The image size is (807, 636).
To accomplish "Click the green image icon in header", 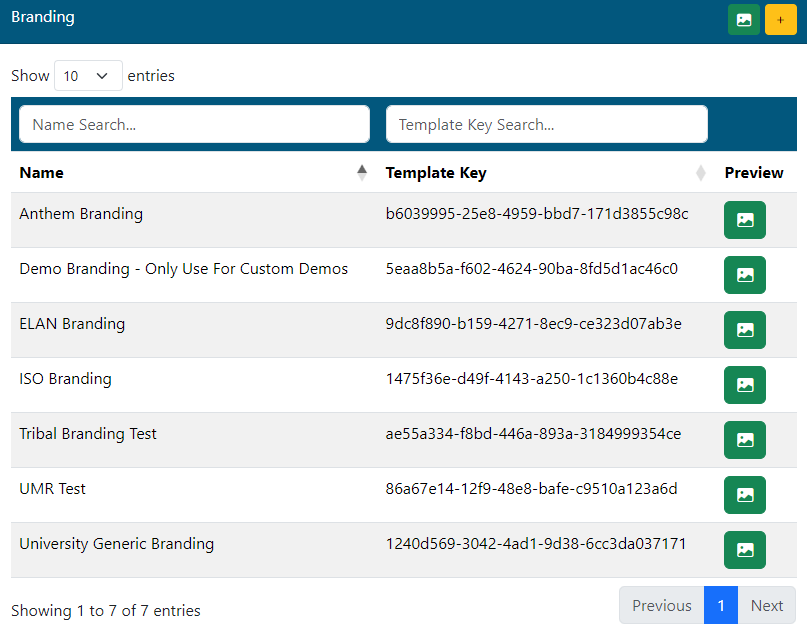I will (x=744, y=20).
